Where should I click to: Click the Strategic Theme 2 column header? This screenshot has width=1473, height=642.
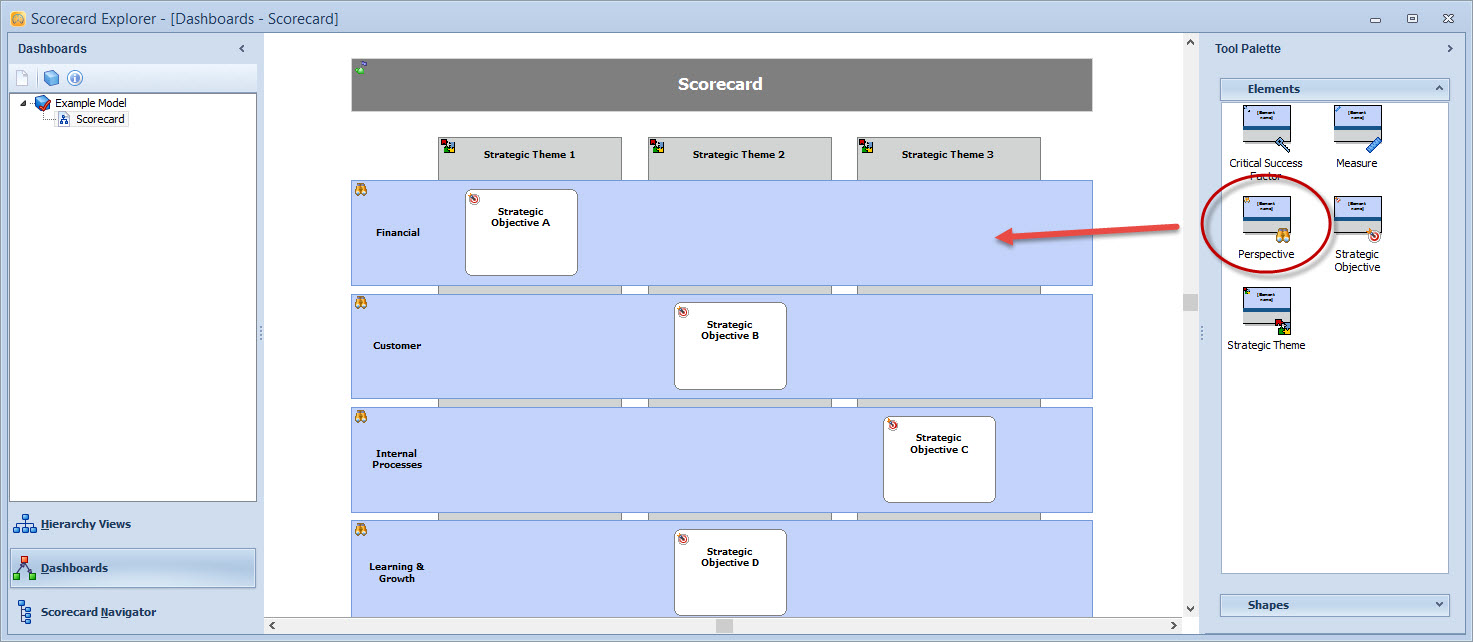click(x=739, y=156)
